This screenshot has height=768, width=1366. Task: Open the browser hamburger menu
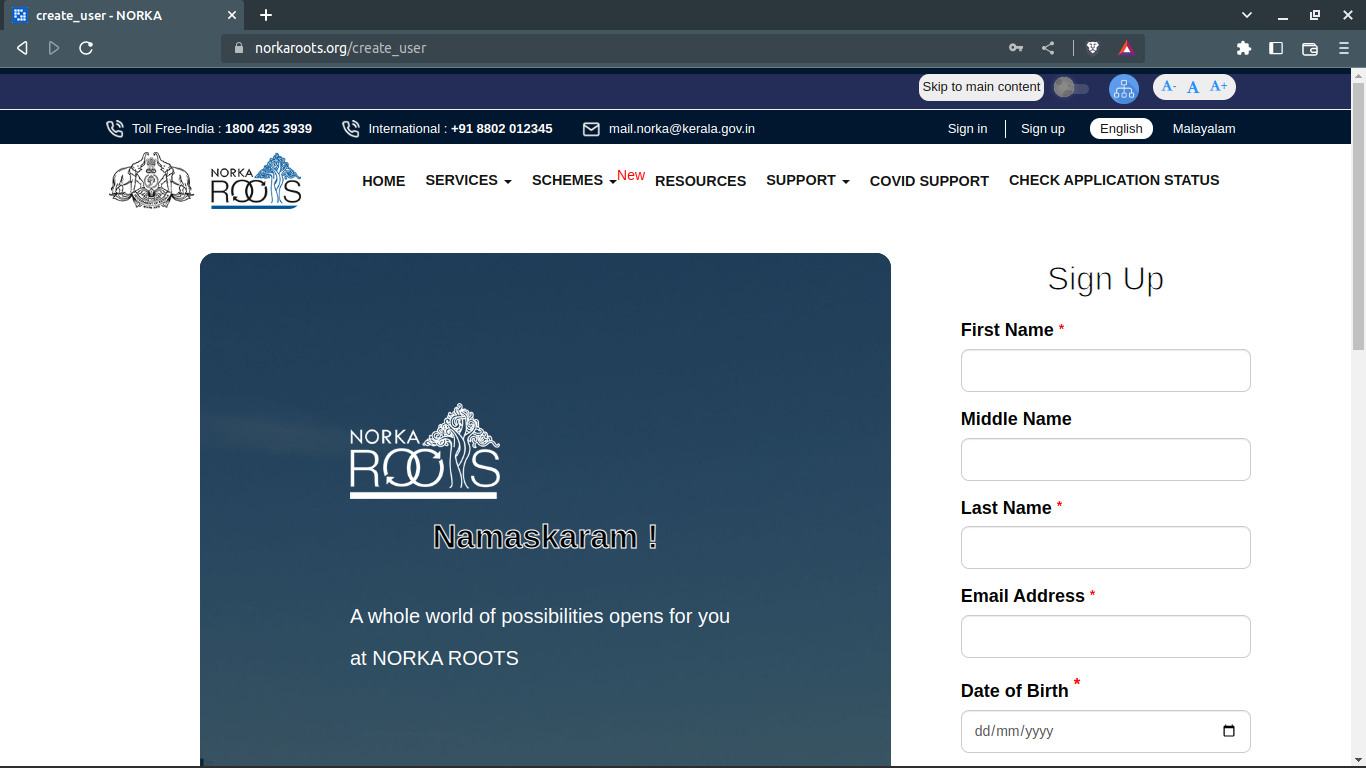[1344, 48]
